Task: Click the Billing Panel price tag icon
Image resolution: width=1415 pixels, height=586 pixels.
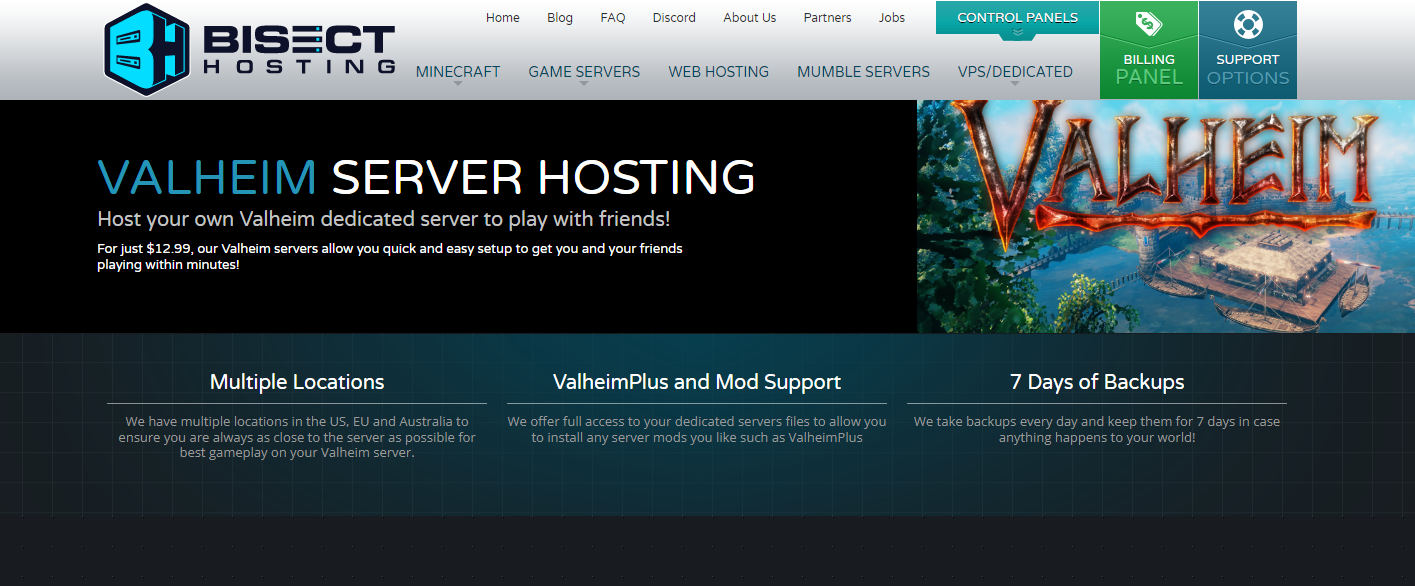Action: point(1148,23)
